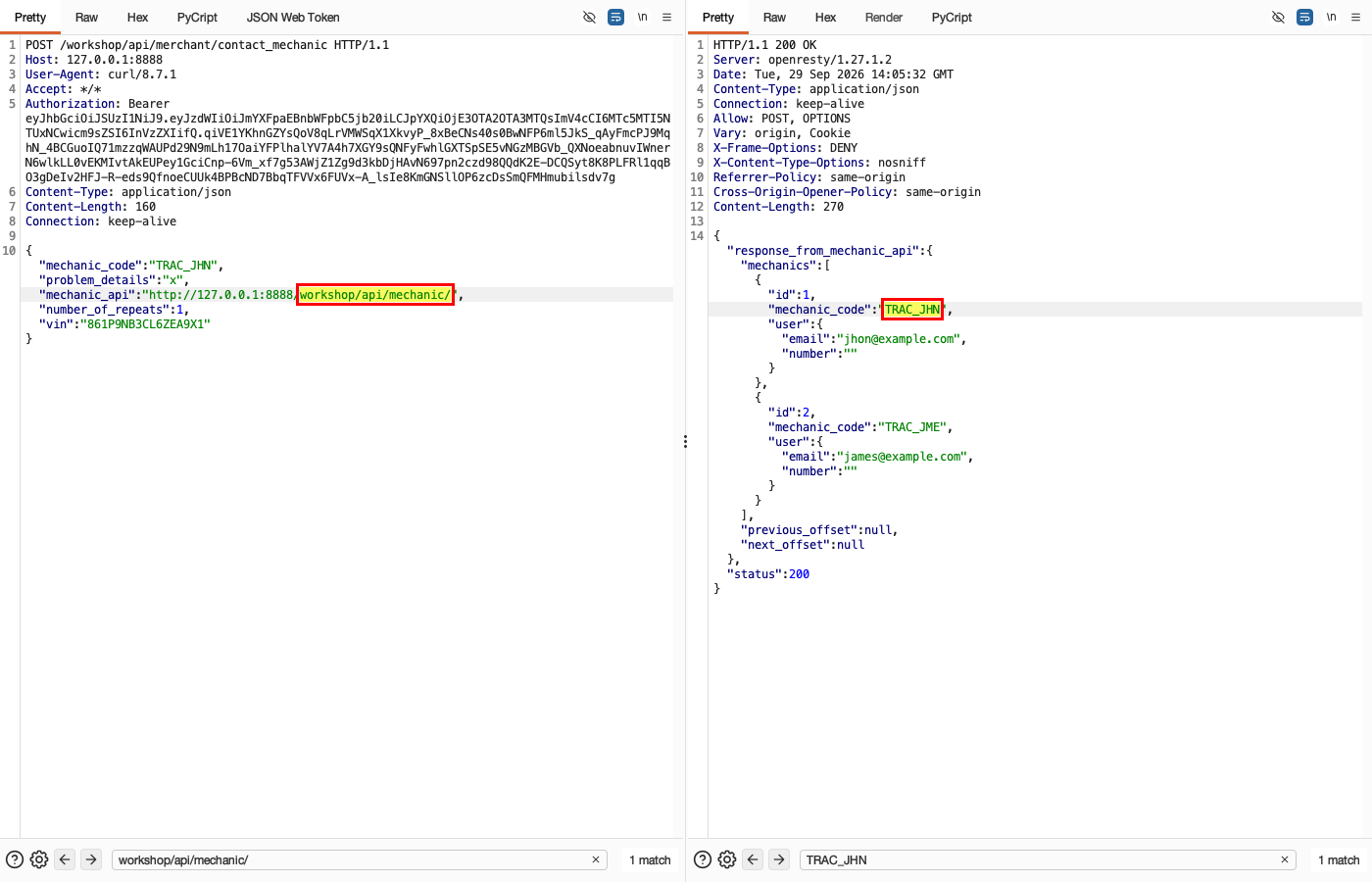1372x882 pixels.
Task: Click the panel divider drag handle
Action: click(x=685, y=442)
